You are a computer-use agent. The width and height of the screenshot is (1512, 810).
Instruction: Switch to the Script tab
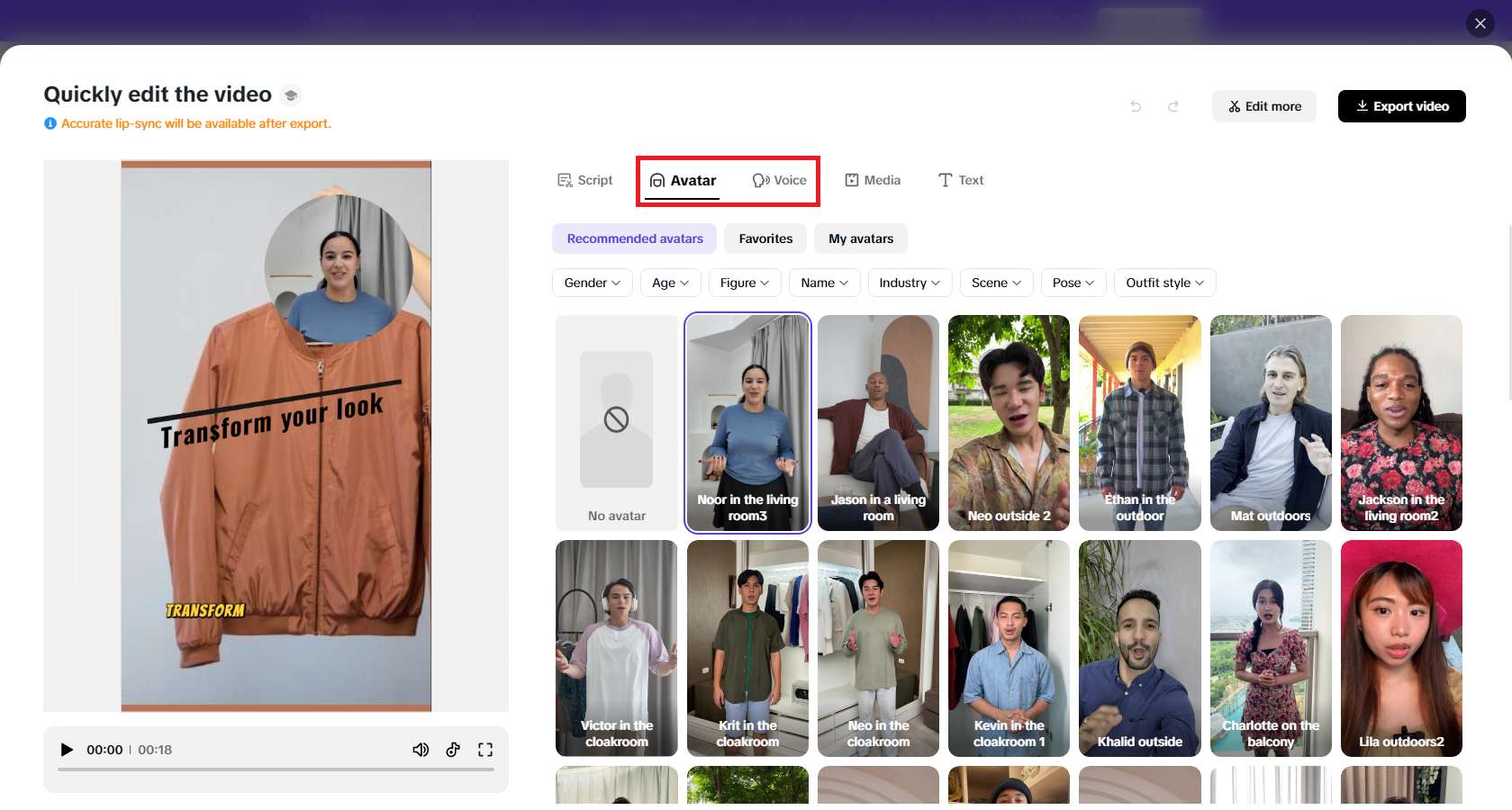pos(585,180)
